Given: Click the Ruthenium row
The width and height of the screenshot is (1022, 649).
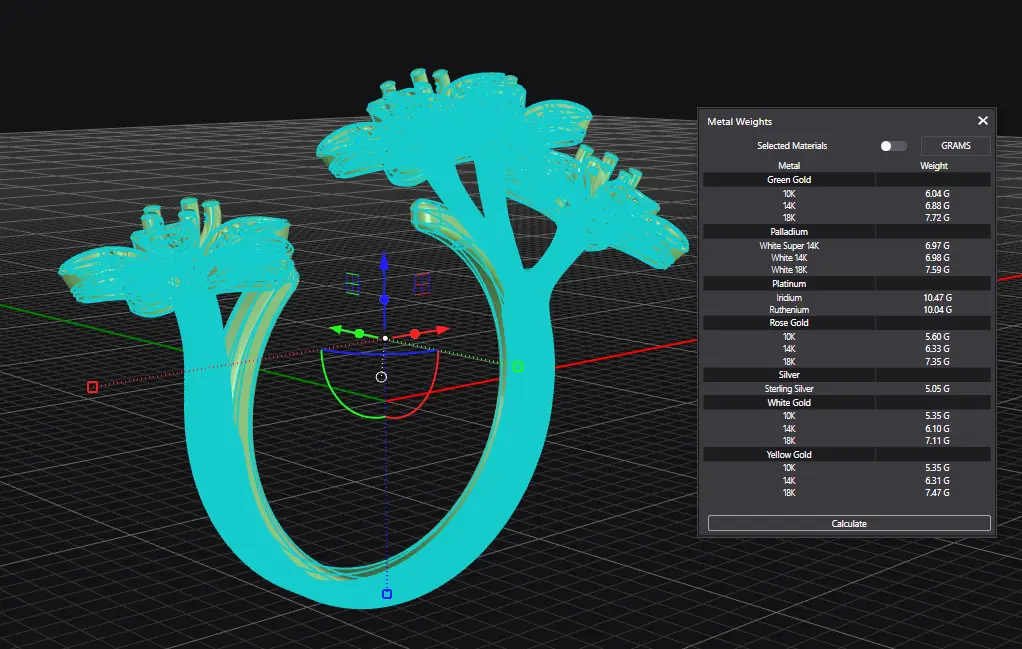Looking at the screenshot, I should [x=847, y=310].
